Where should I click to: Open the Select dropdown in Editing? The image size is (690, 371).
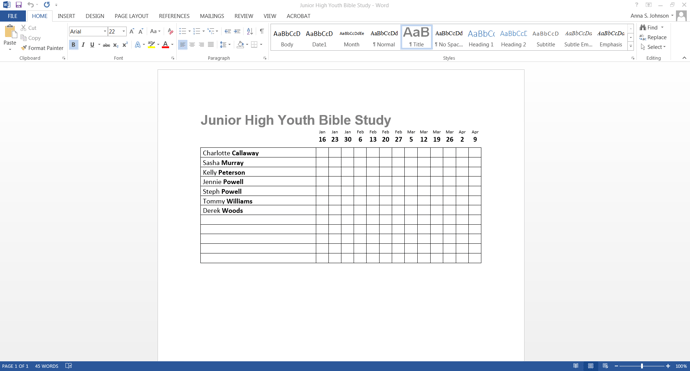coord(653,47)
